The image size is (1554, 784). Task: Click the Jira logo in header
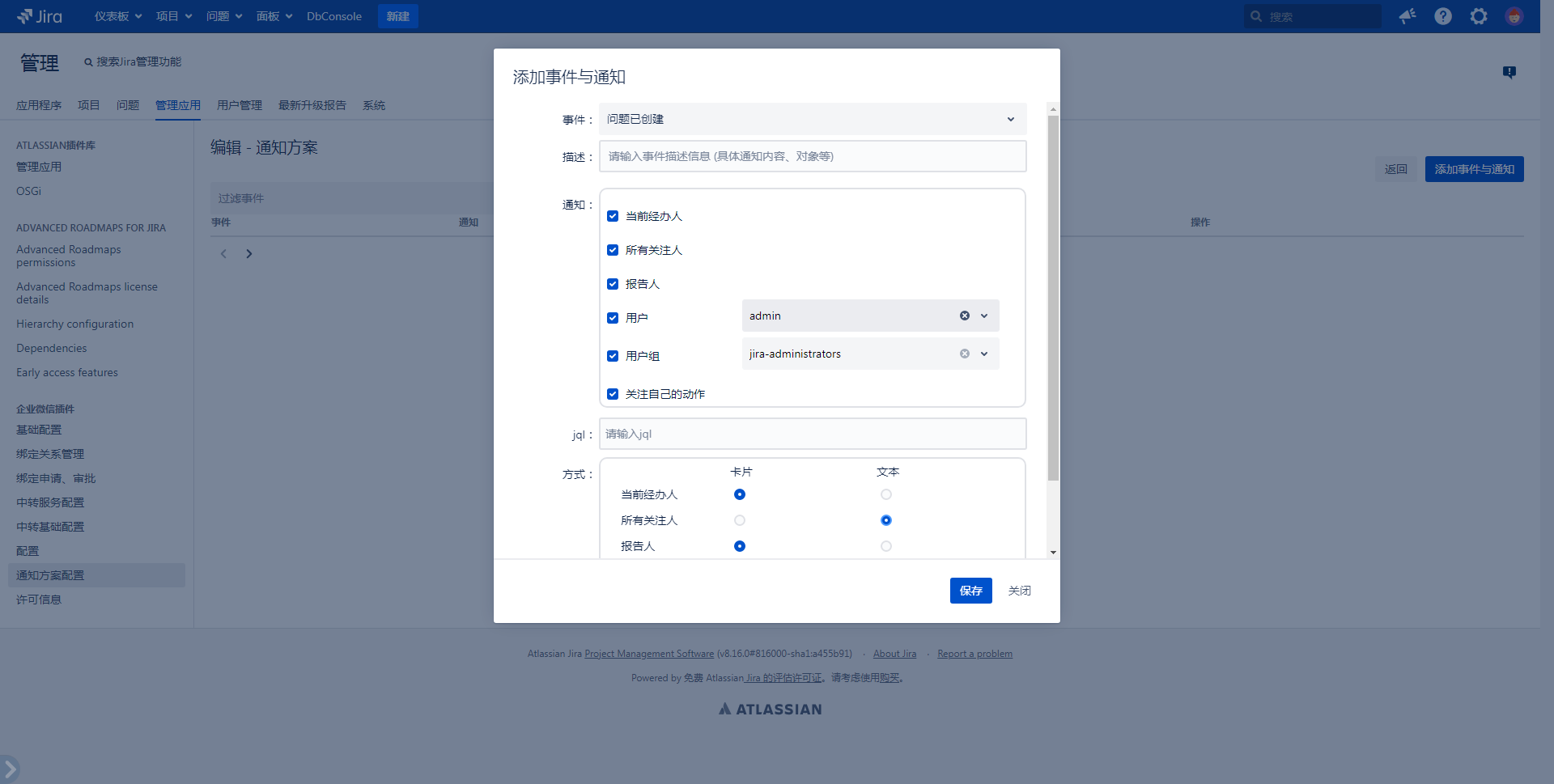(40, 16)
